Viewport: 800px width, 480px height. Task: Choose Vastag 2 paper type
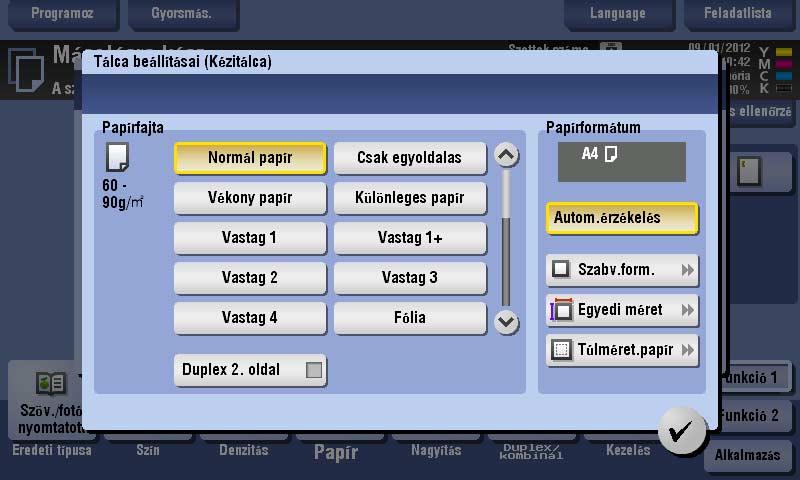pos(250,277)
